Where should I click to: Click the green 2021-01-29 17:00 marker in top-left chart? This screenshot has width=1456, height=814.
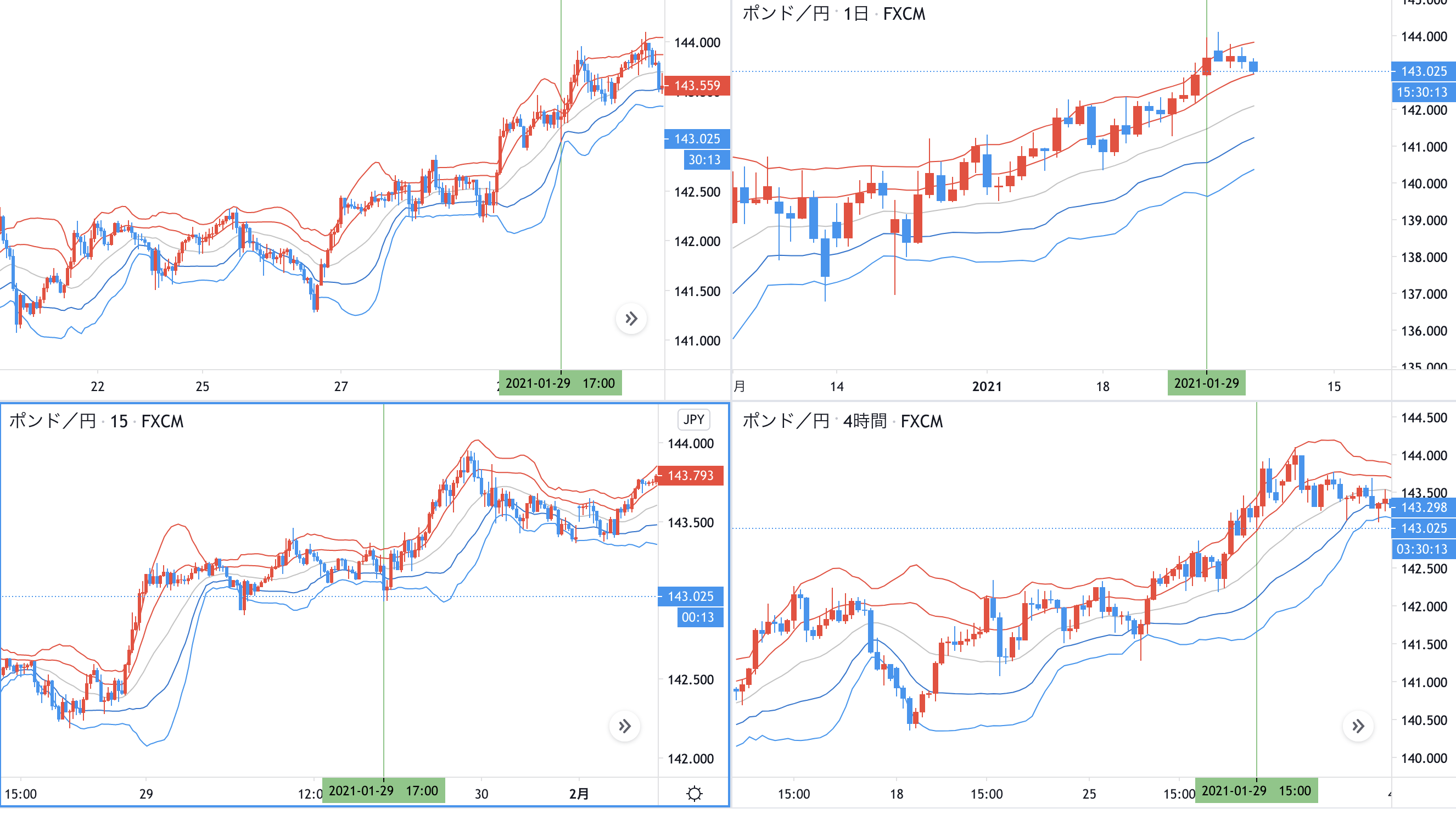click(x=559, y=383)
